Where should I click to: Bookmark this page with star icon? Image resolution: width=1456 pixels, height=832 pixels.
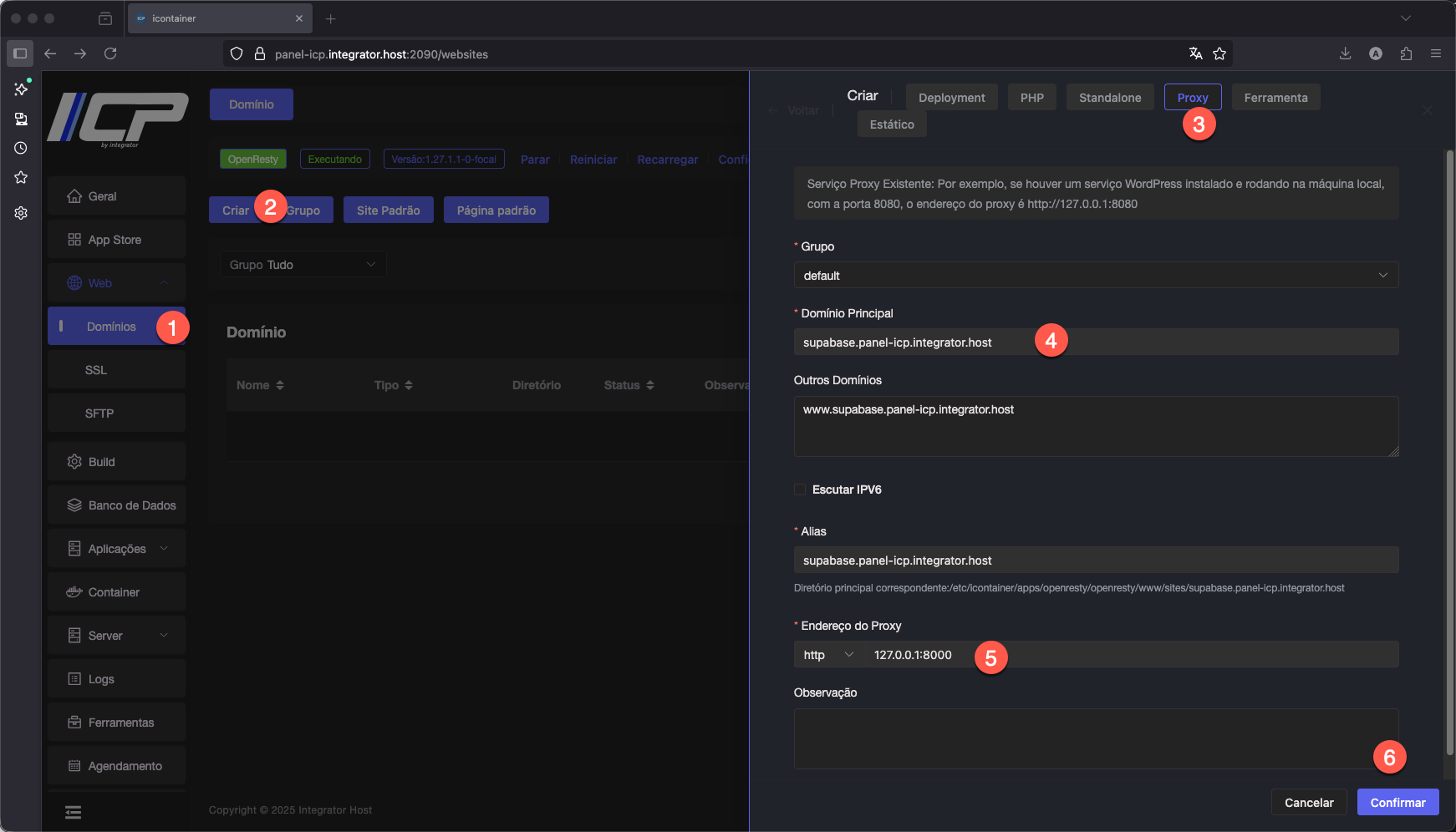click(x=1219, y=53)
